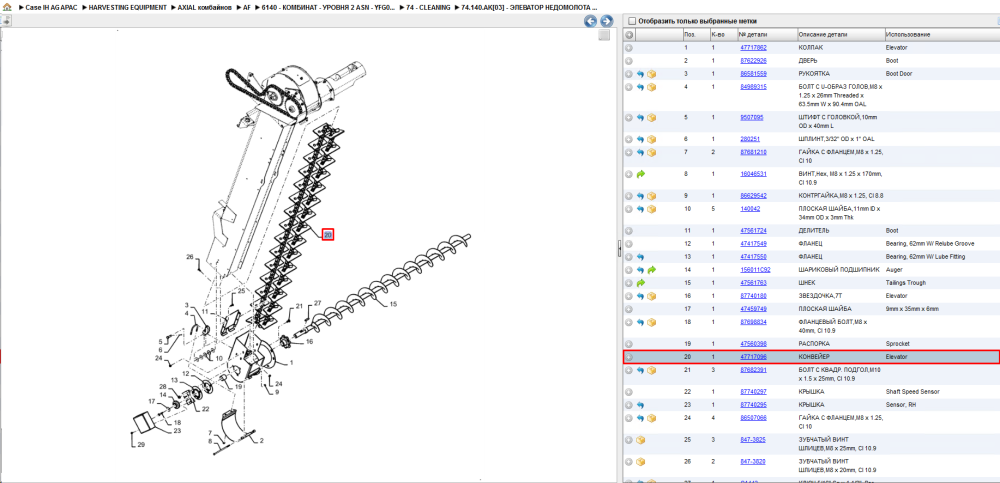
Task: Click blue arrow for ПЛОСКАЯ ШАЙБА row 10
Action: [640, 209]
